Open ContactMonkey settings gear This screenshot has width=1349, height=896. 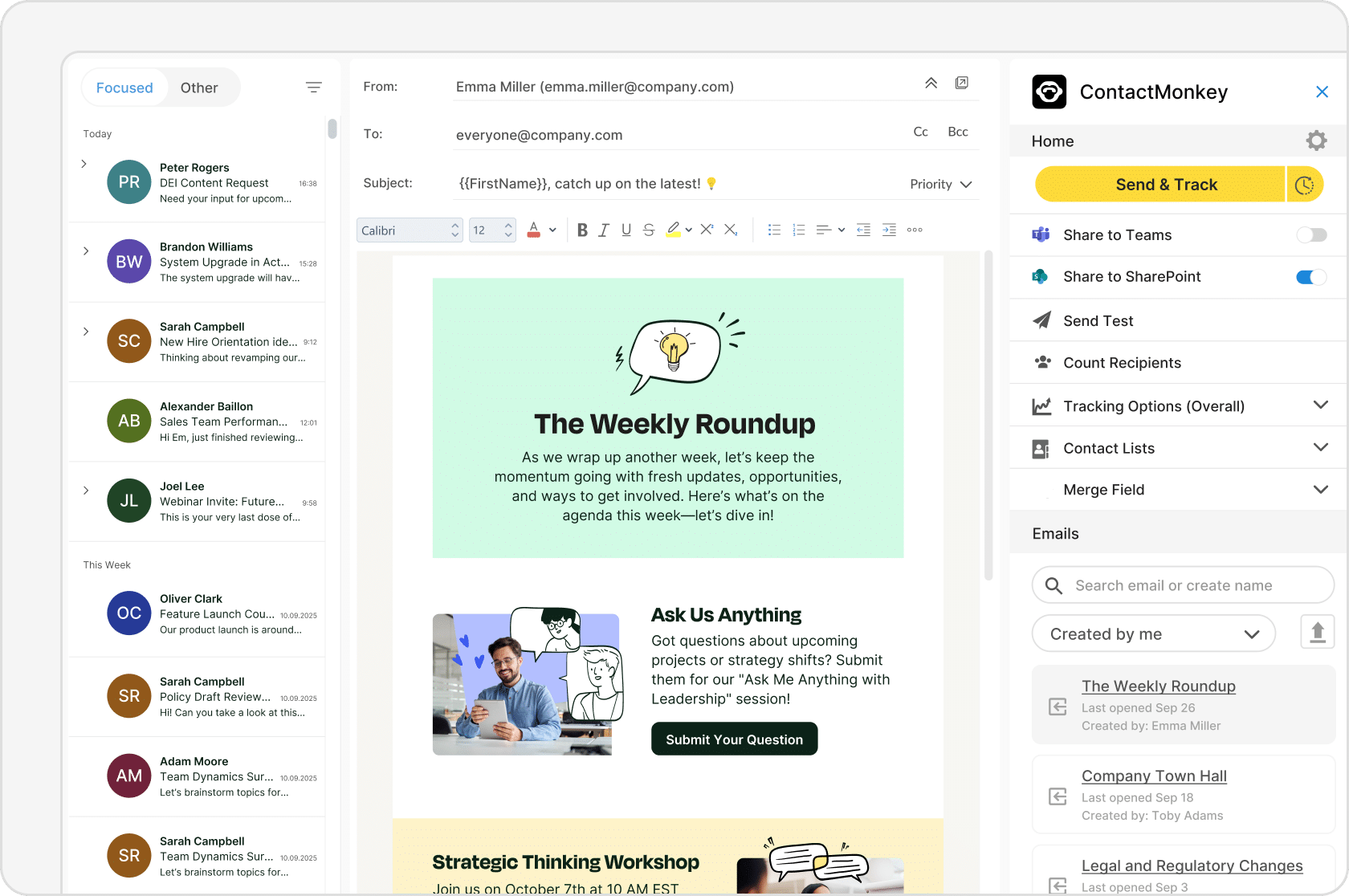[x=1316, y=141]
